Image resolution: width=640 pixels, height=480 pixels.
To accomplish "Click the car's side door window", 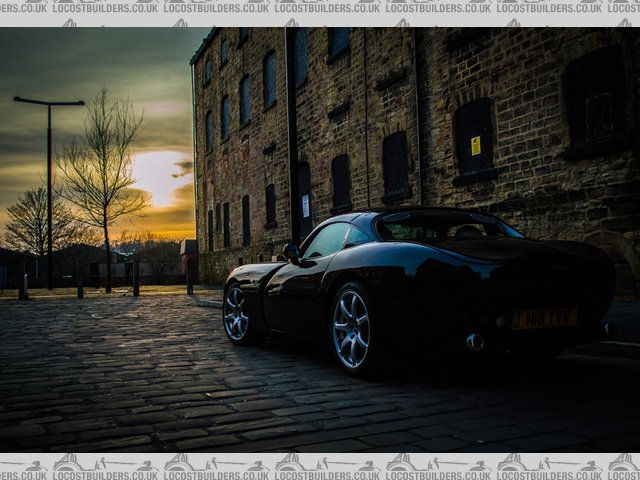I will point(328,240).
